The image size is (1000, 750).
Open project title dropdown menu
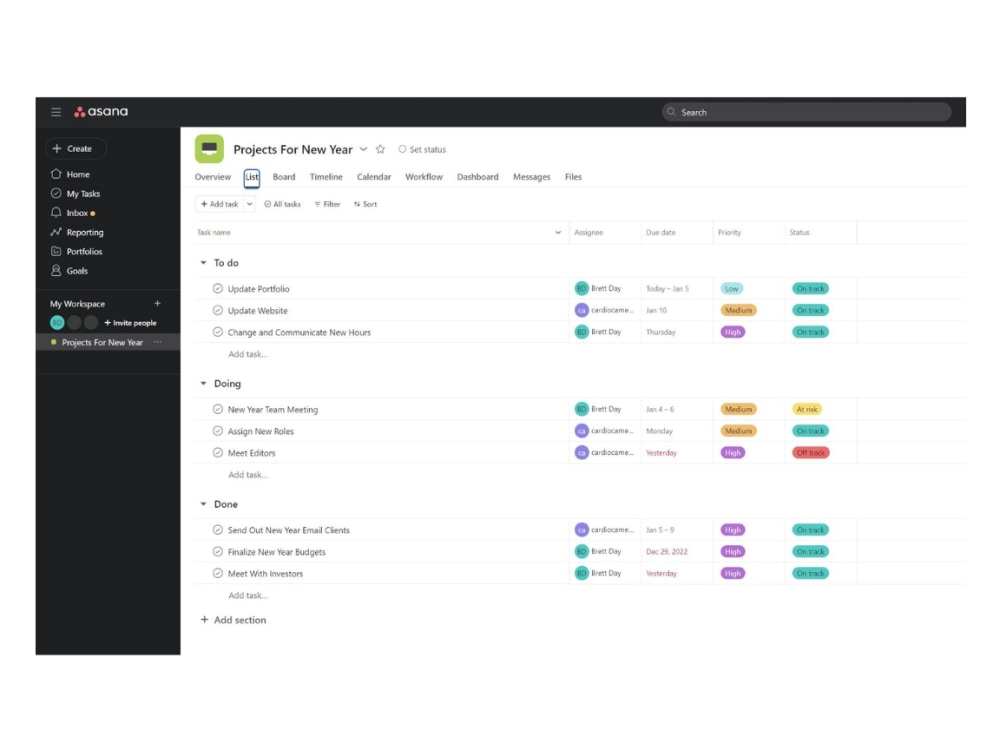point(364,148)
